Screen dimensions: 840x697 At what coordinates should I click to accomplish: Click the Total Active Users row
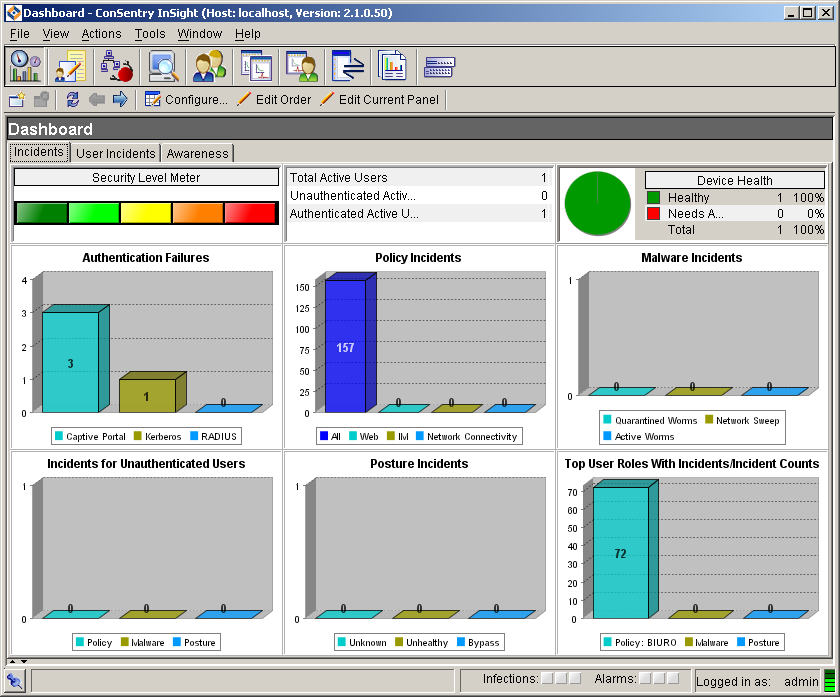[x=418, y=177]
